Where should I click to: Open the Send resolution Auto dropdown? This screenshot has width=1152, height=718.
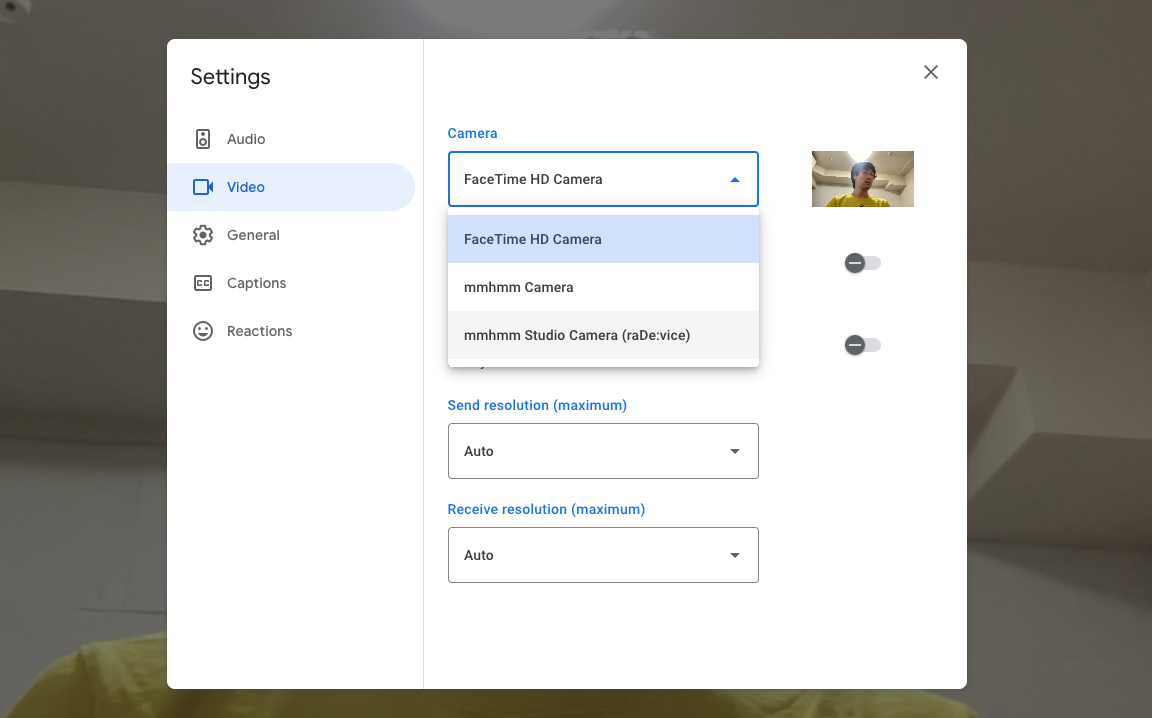[x=603, y=451]
